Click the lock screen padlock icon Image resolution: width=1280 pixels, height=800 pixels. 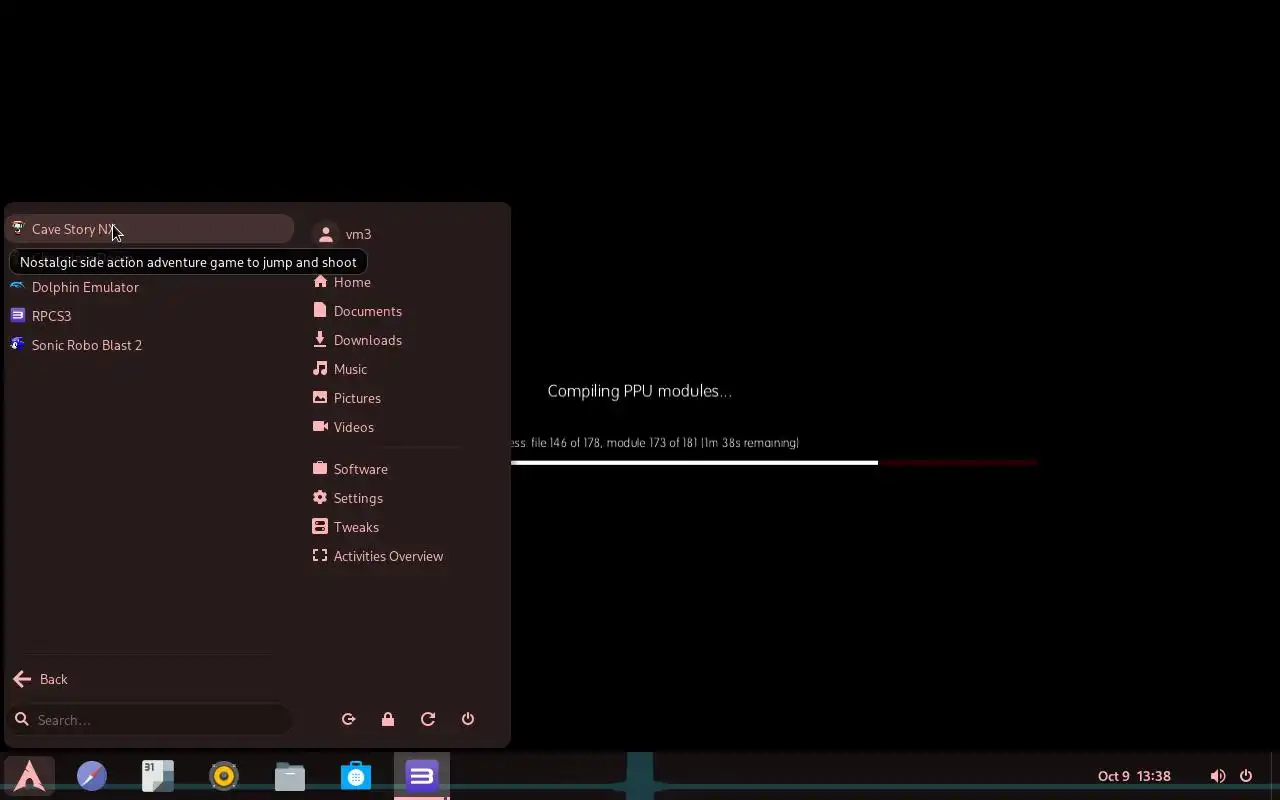(x=388, y=719)
